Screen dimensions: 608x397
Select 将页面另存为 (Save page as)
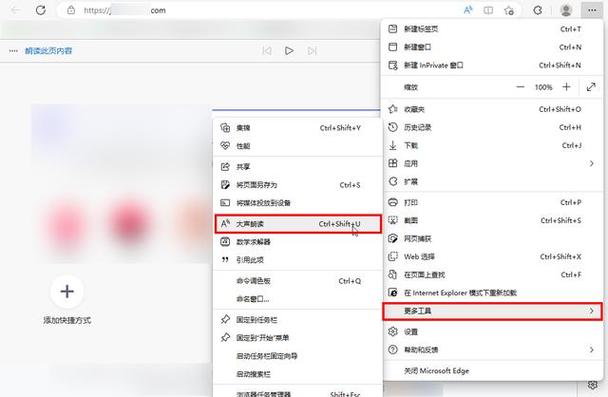298,185
